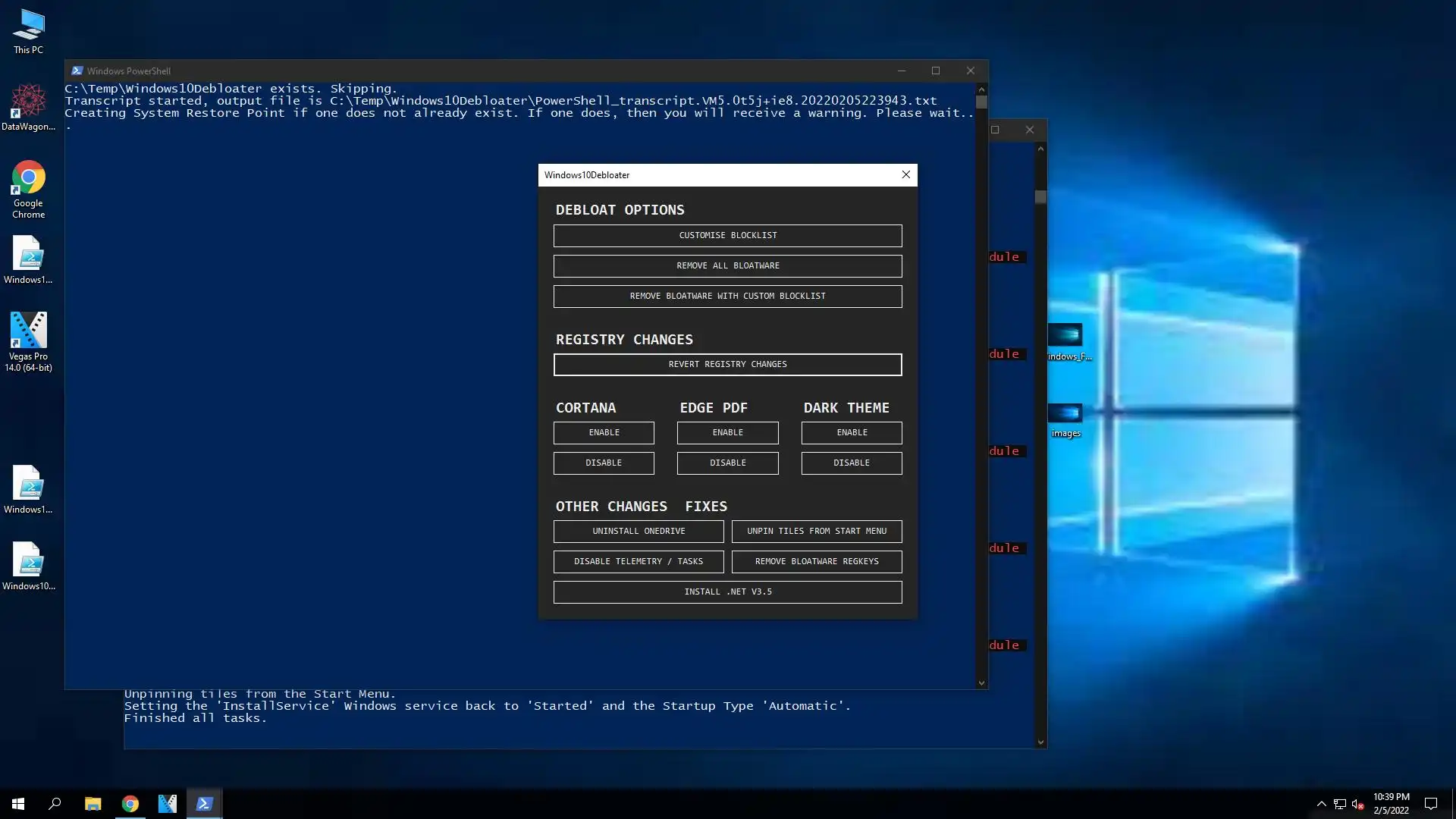Disable Edge PDF
The height and width of the screenshot is (819, 1456).
point(727,463)
